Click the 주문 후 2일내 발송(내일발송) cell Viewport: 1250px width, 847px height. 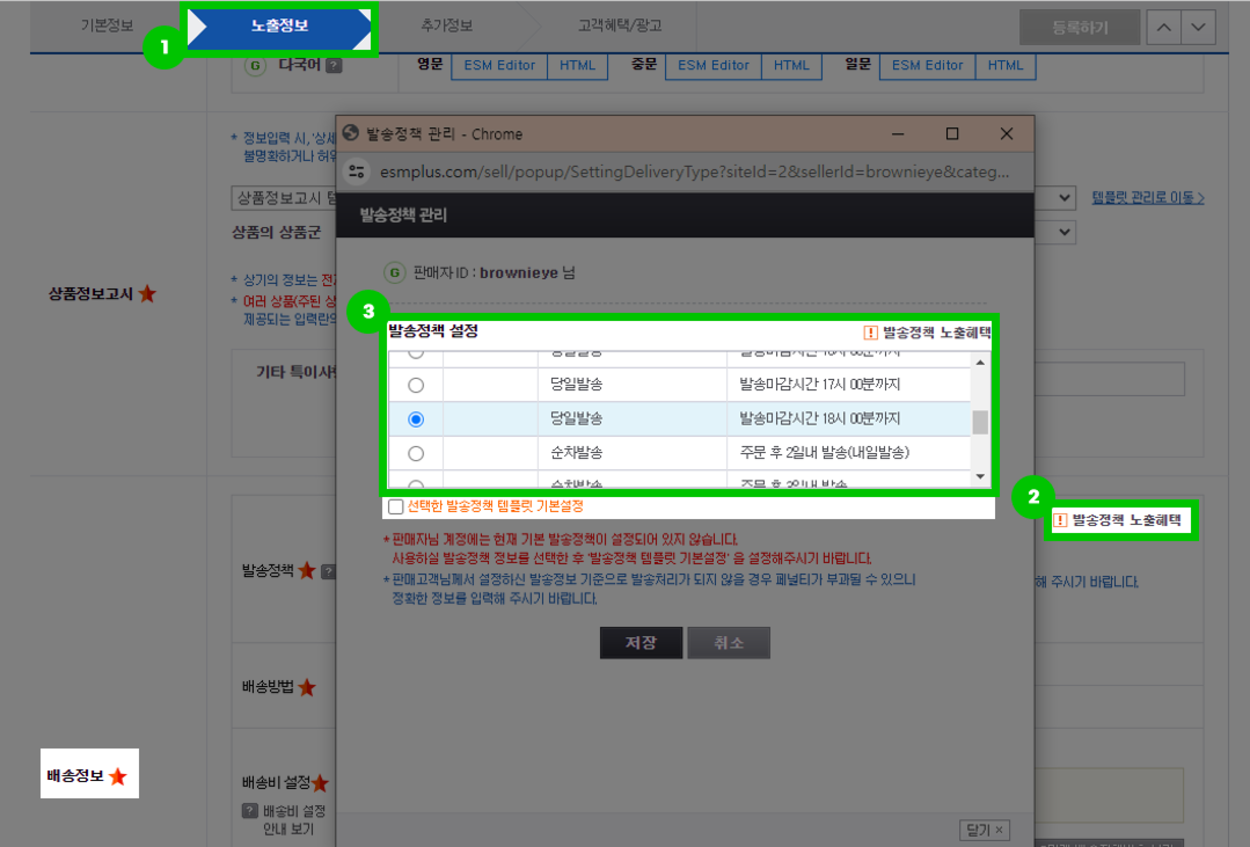point(848,453)
